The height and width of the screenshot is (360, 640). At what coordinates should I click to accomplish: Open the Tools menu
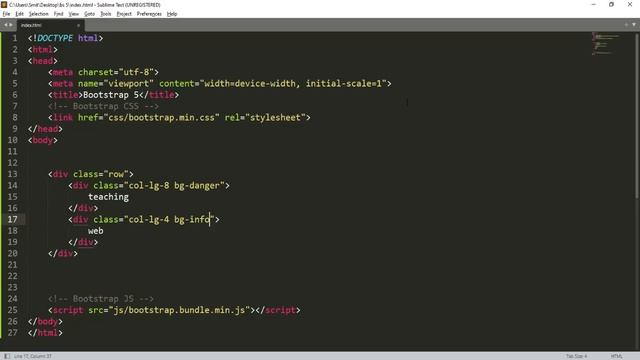click(x=106, y=14)
